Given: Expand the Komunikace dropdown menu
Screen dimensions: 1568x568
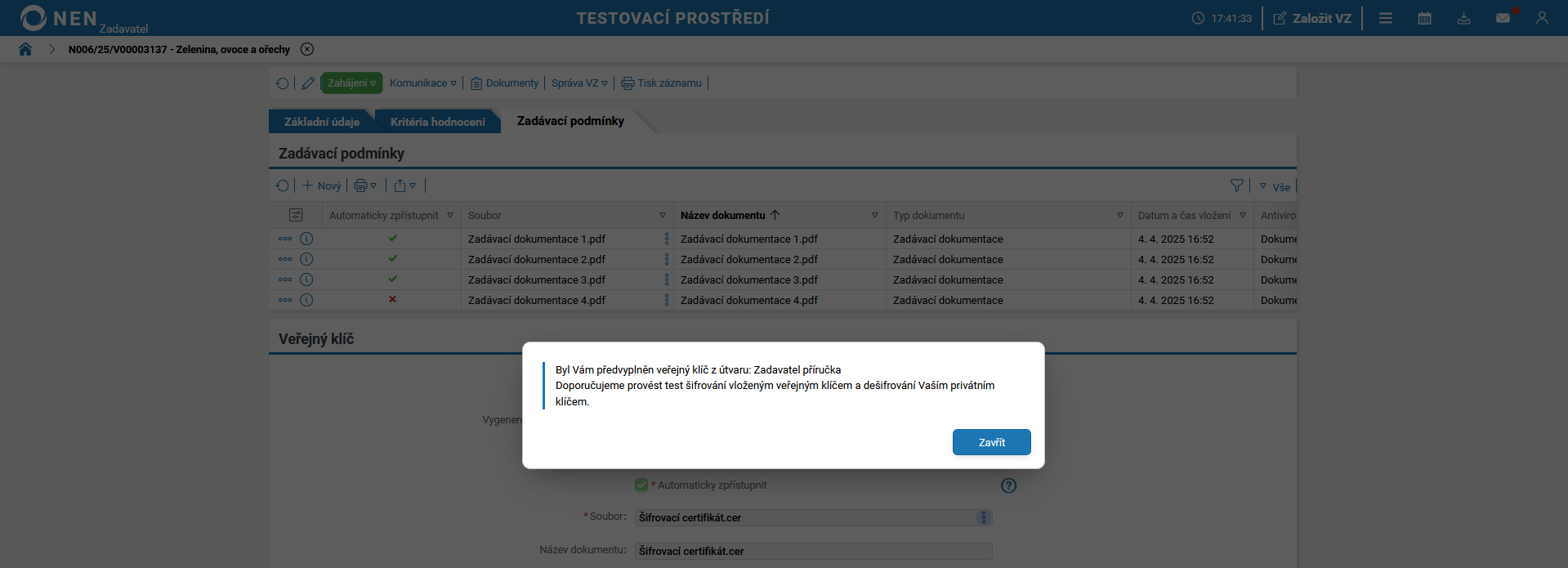Looking at the screenshot, I should point(423,83).
